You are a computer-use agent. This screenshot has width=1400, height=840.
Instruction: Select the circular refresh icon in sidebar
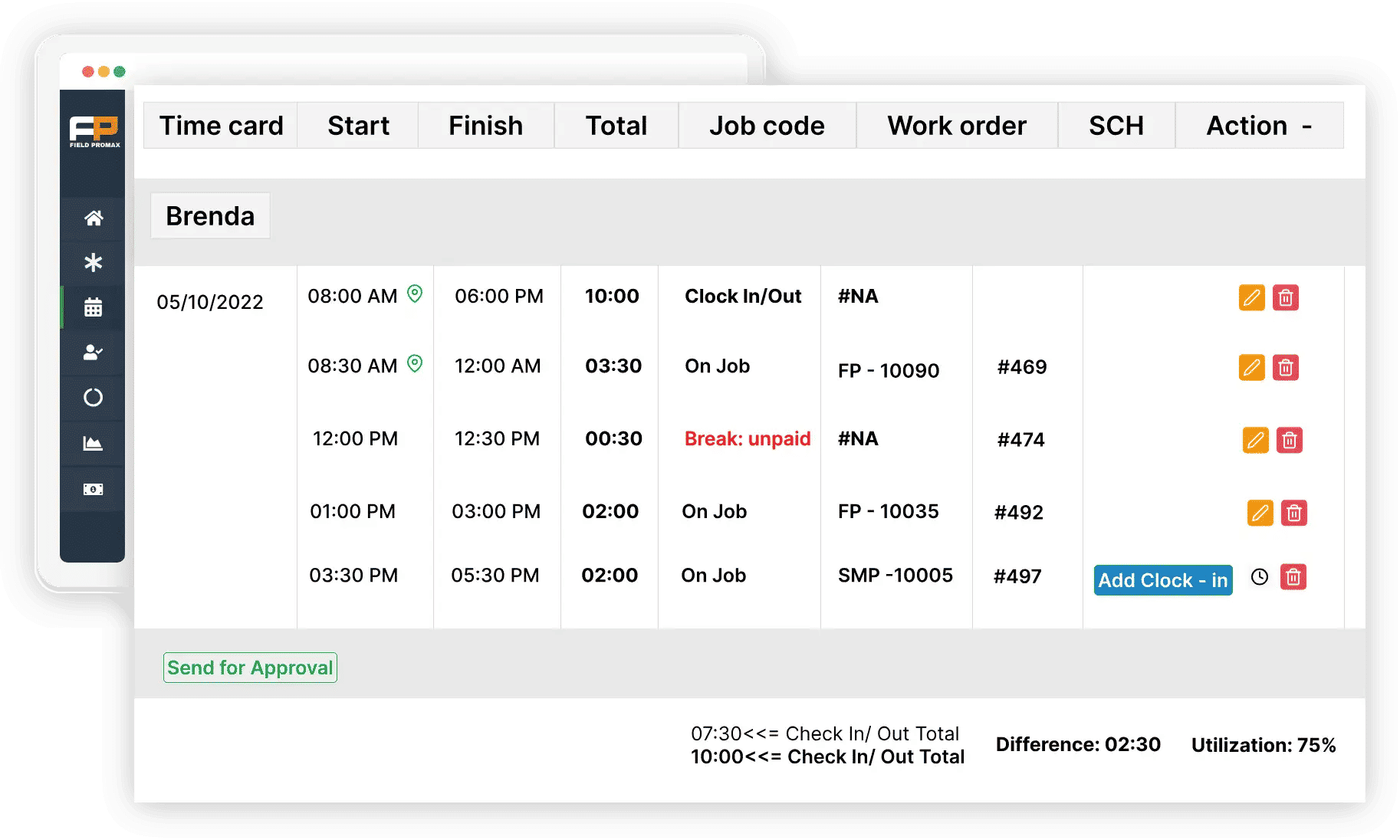(94, 398)
